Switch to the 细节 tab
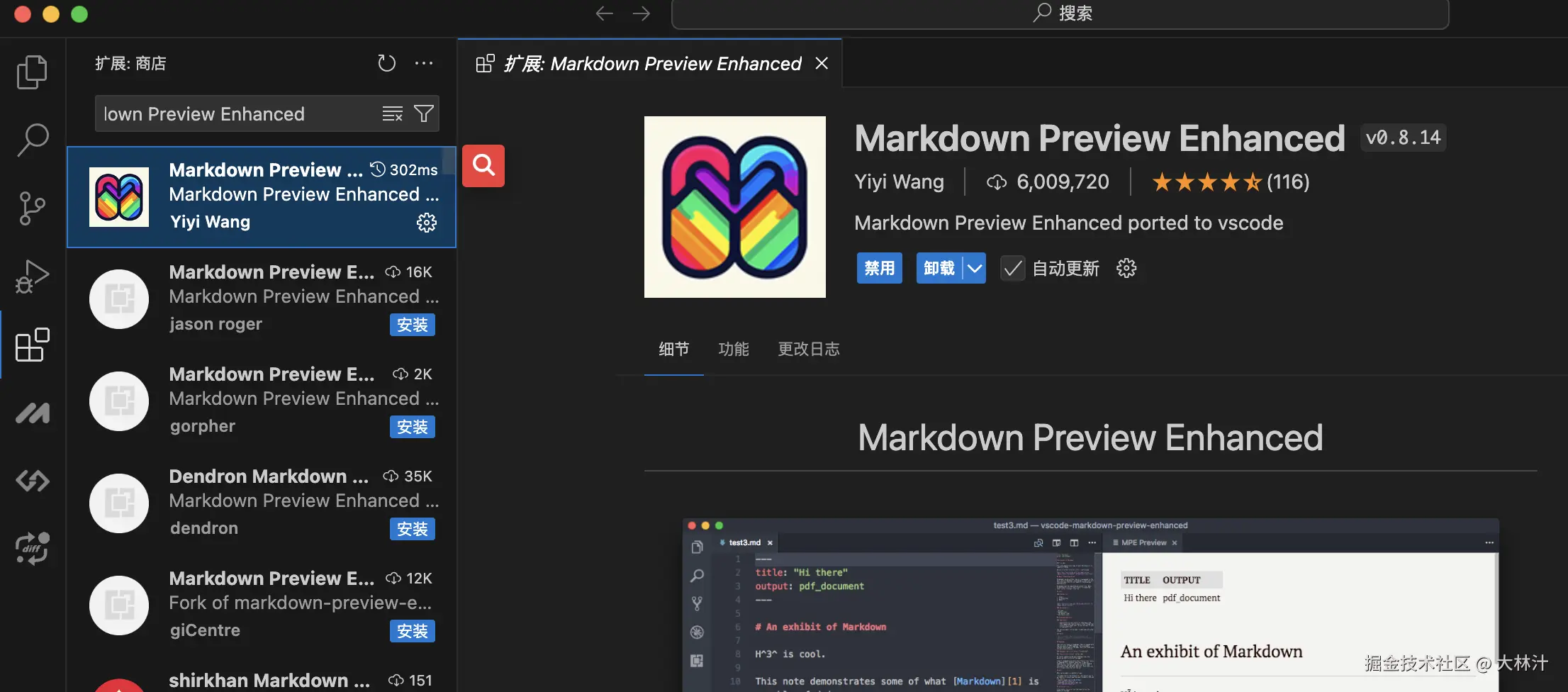Viewport: 1568px width, 692px height. [x=674, y=349]
